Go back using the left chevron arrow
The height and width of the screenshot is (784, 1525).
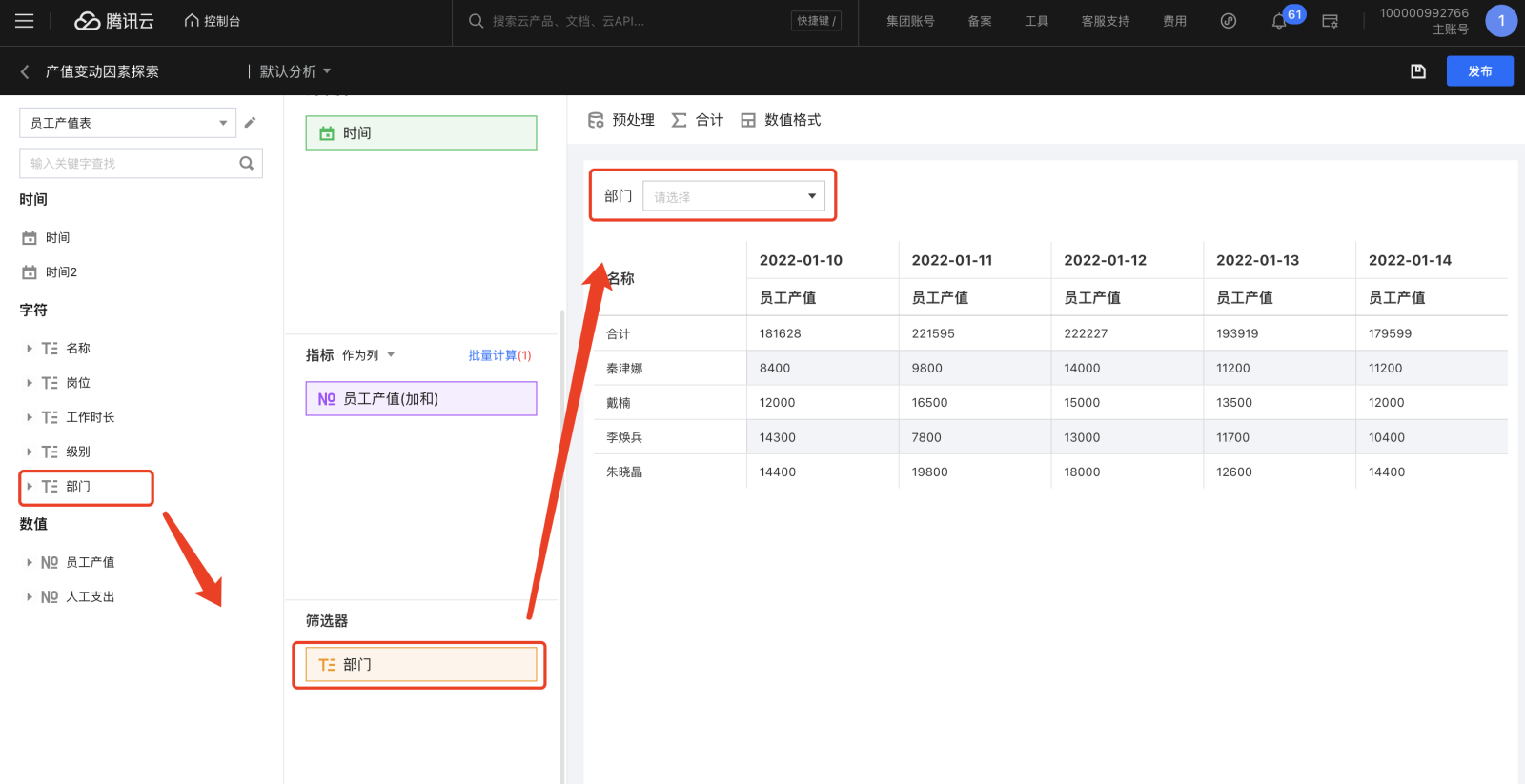pos(25,71)
